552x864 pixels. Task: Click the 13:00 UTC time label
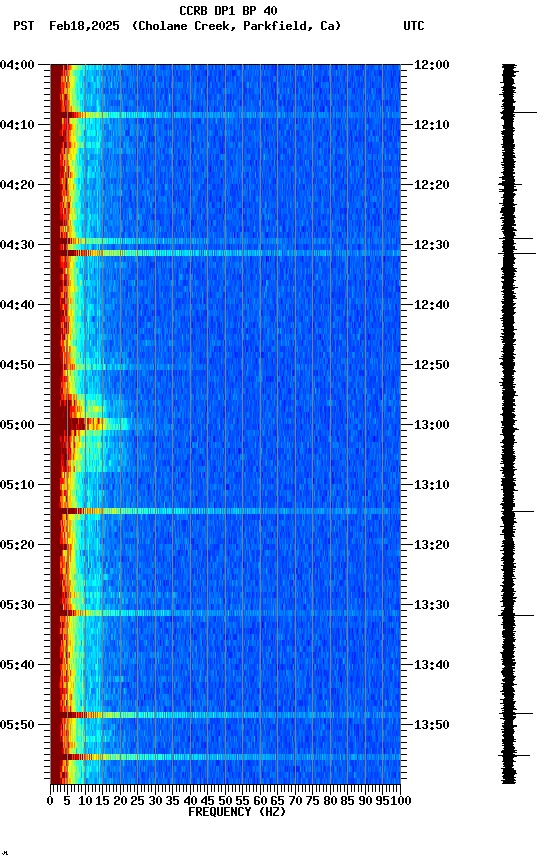(x=432, y=425)
